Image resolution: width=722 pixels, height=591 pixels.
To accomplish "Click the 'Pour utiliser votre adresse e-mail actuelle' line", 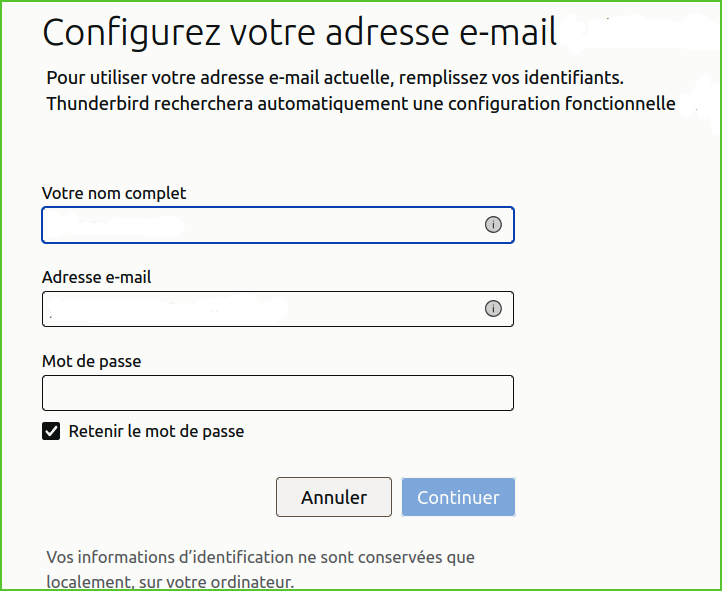I will pyautogui.click(x=335, y=78).
